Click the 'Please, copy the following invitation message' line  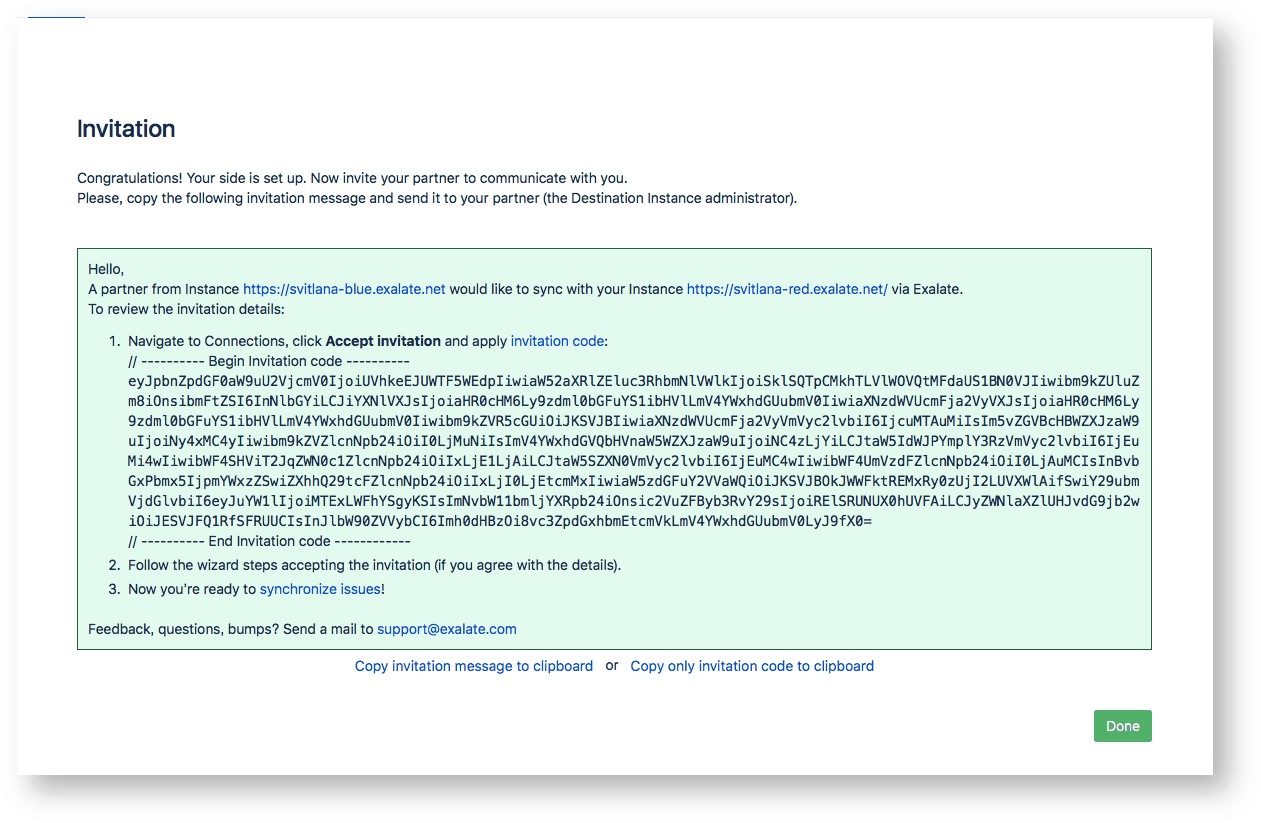(436, 198)
